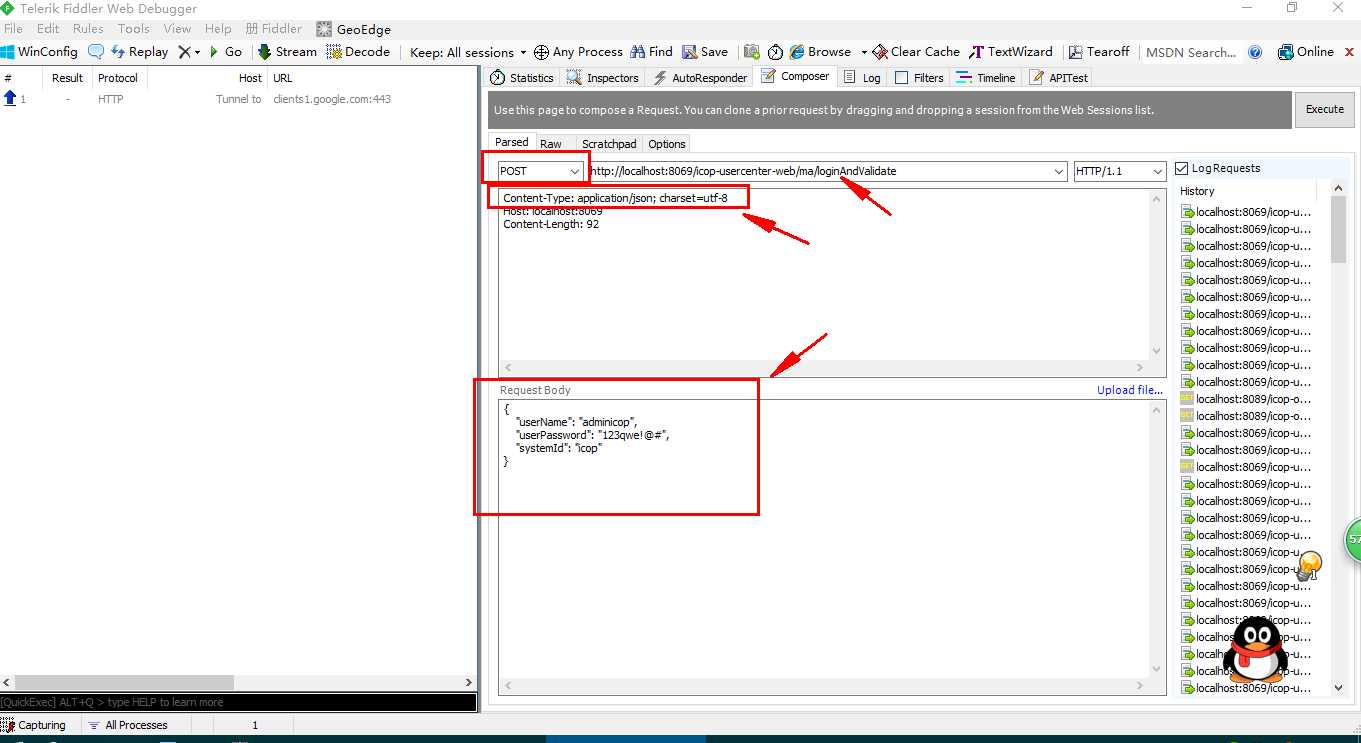Open the TextWizard tool
1361x743 pixels.
tap(1011, 52)
